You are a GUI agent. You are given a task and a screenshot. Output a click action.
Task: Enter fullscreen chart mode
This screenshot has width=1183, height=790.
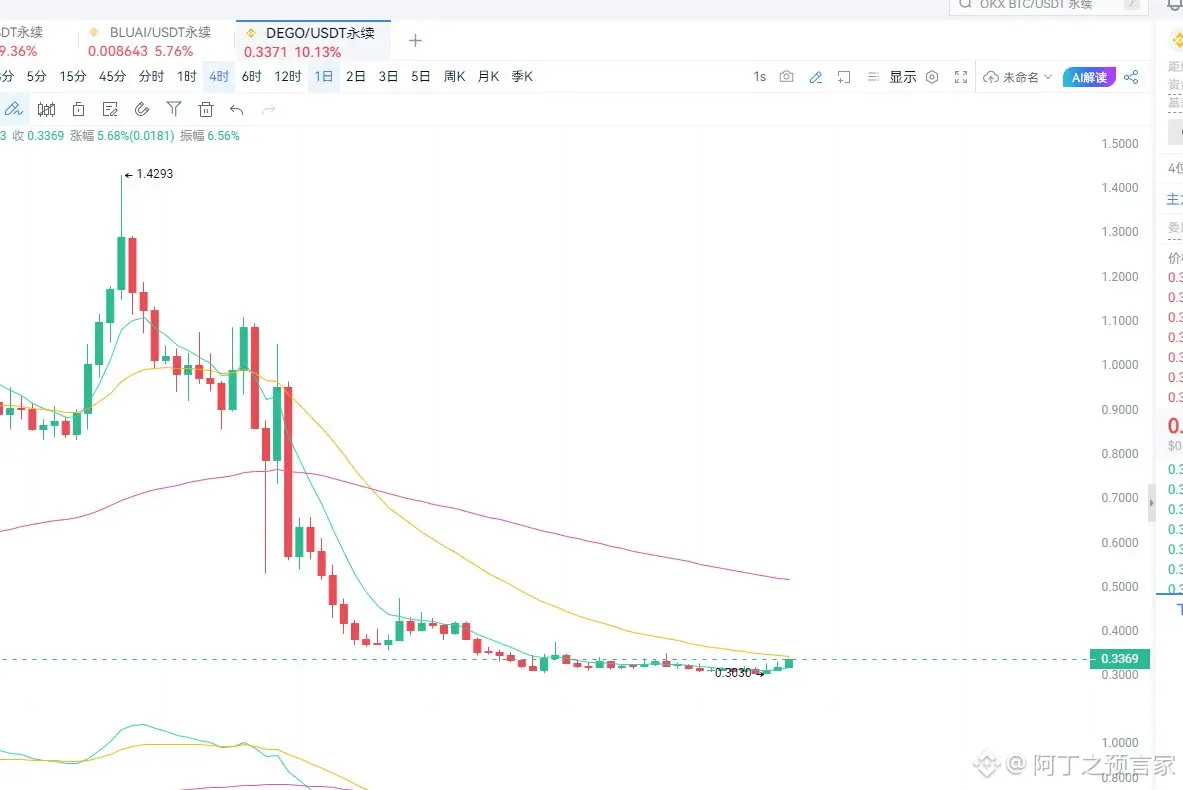[x=960, y=77]
